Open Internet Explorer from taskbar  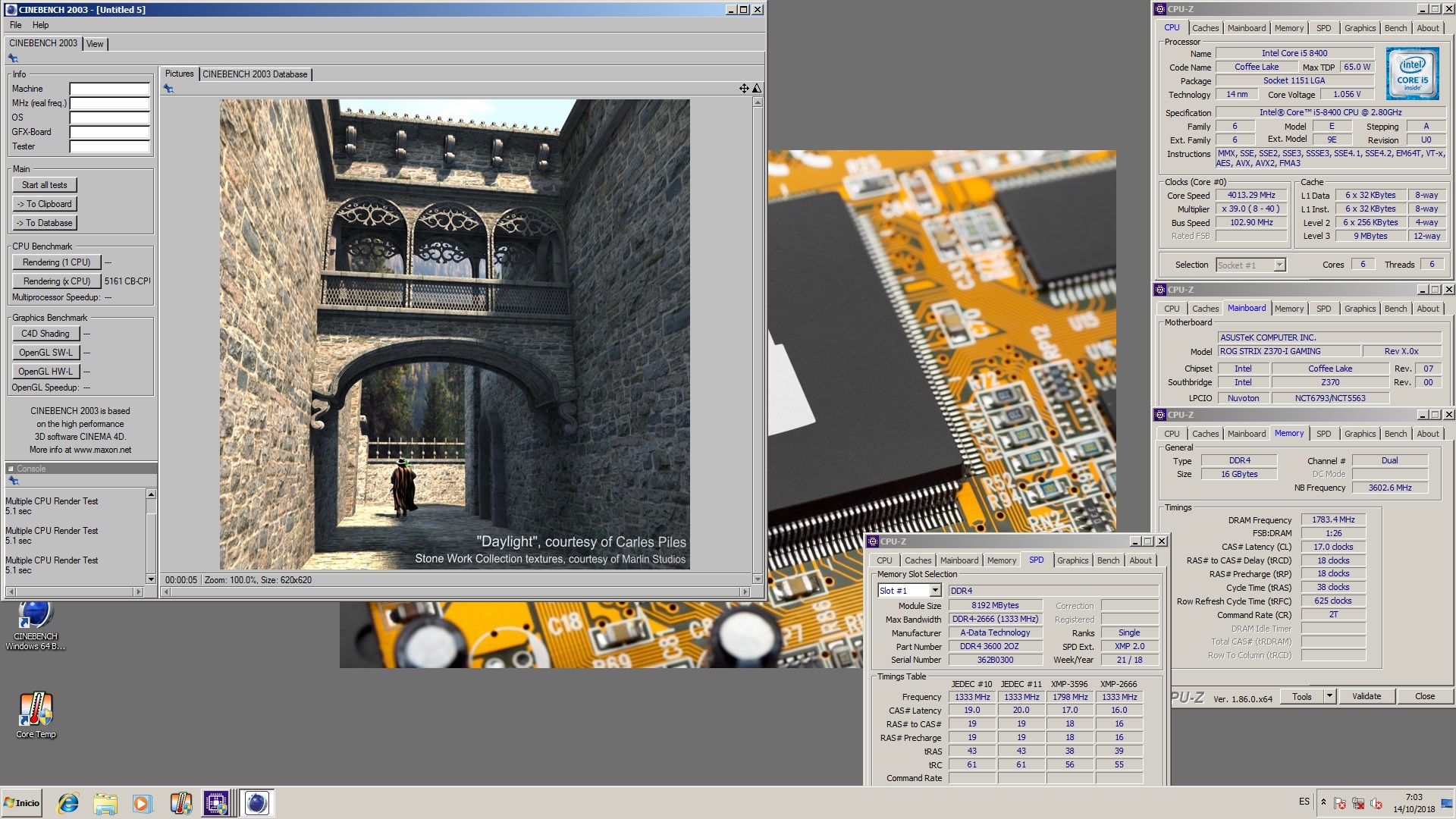pos(68,803)
